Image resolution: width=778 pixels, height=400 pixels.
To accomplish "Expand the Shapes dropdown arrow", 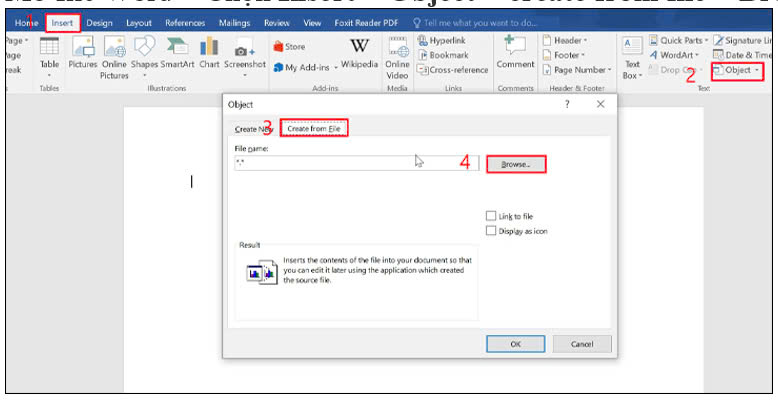I will [144, 76].
